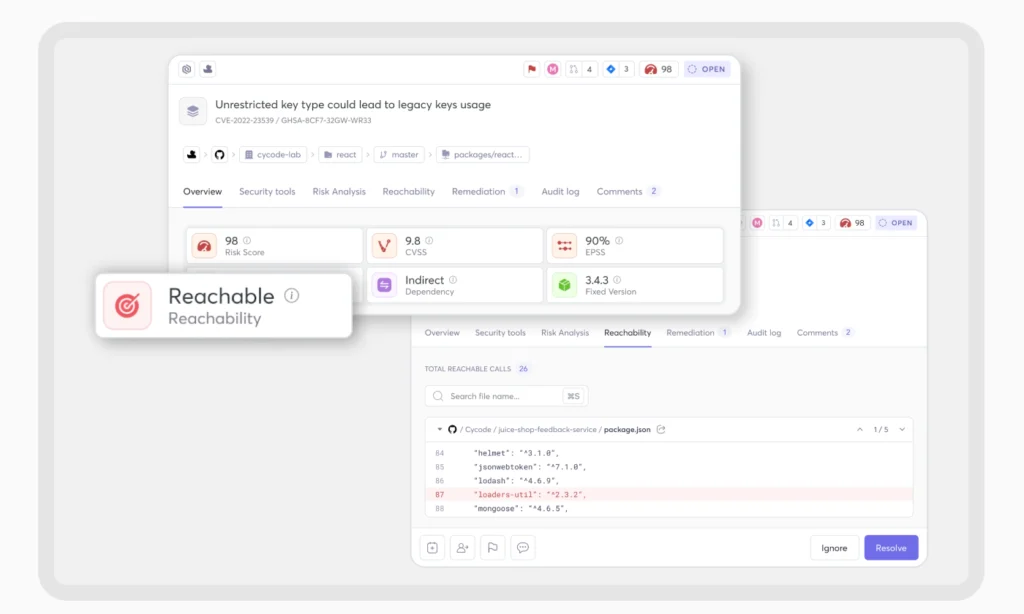The height and width of the screenshot is (614, 1024).
Task: Click the red flag icon in front panel header
Action: (532, 69)
